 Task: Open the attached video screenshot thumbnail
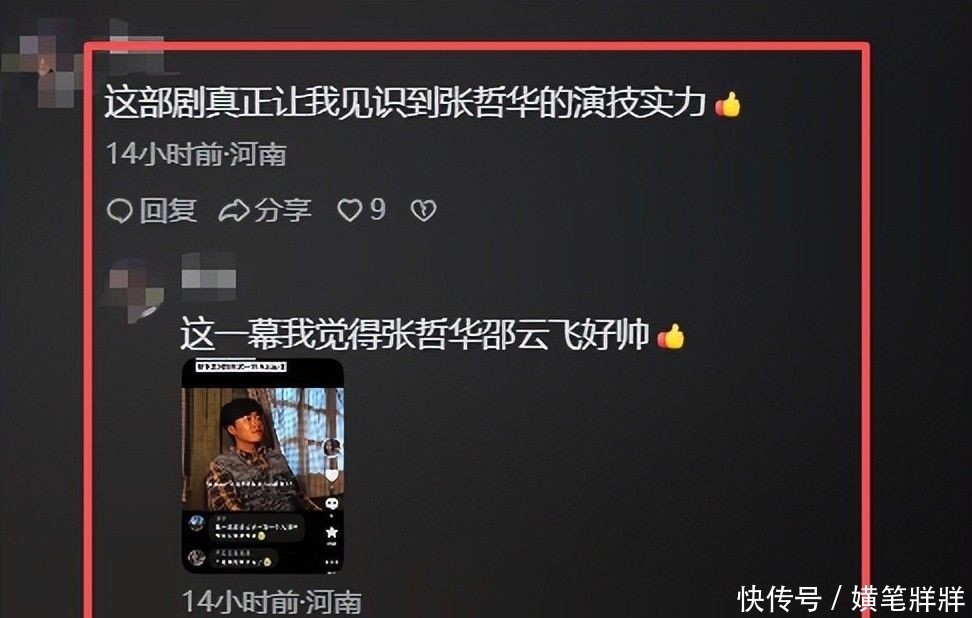point(263,466)
